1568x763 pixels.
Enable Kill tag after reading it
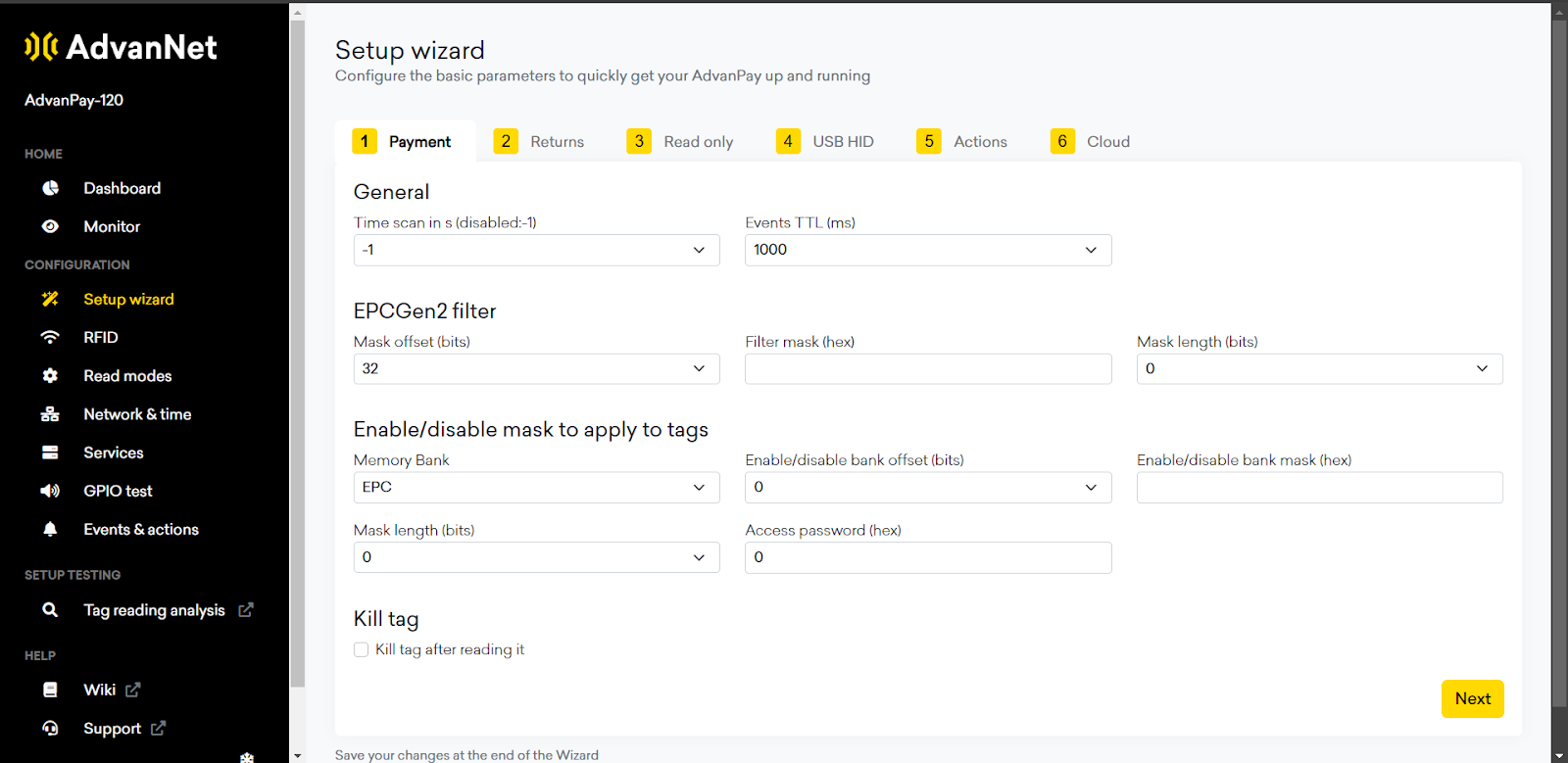click(x=362, y=649)
